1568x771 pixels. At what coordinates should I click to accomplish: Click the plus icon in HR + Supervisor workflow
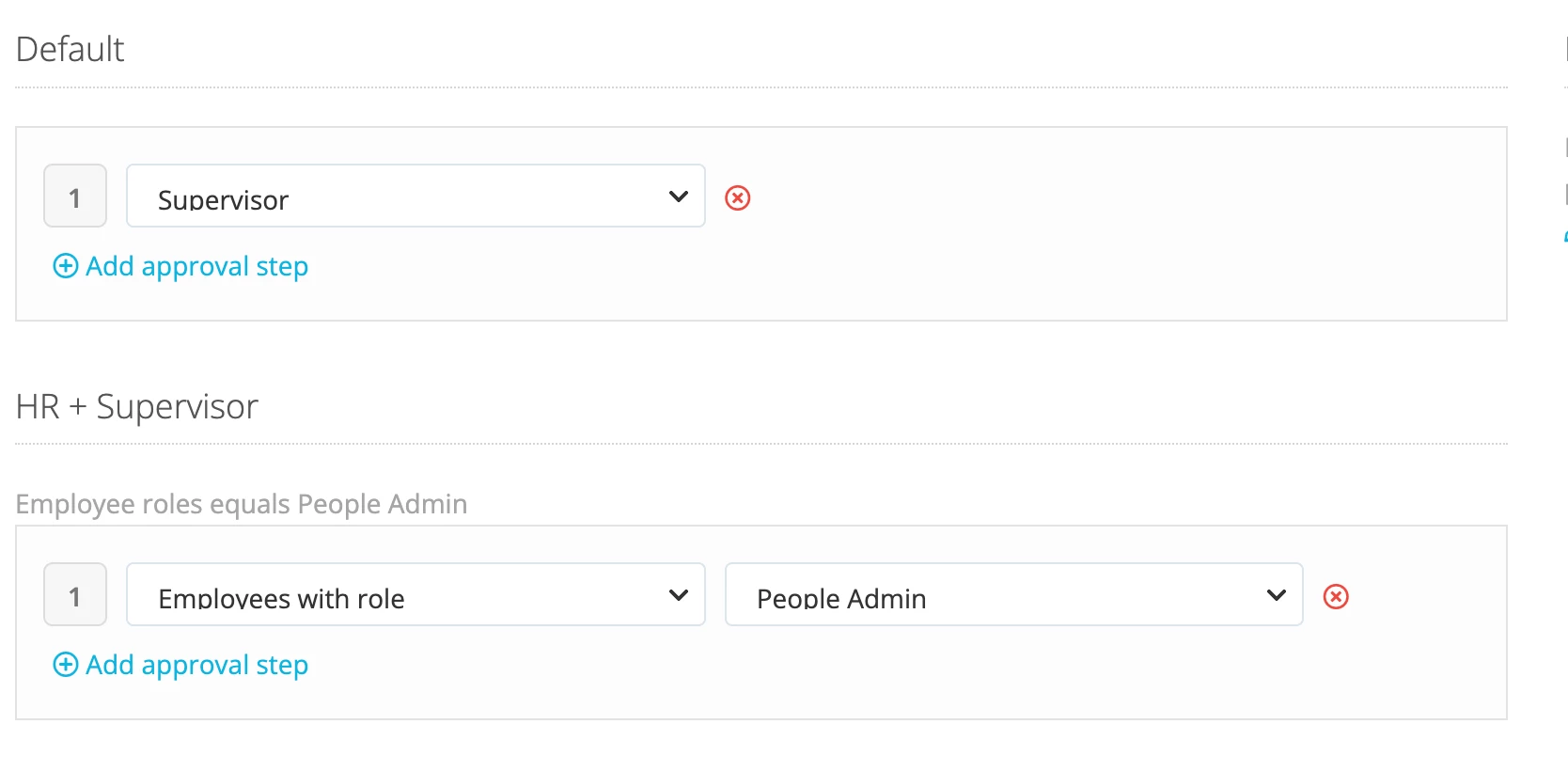66,665
